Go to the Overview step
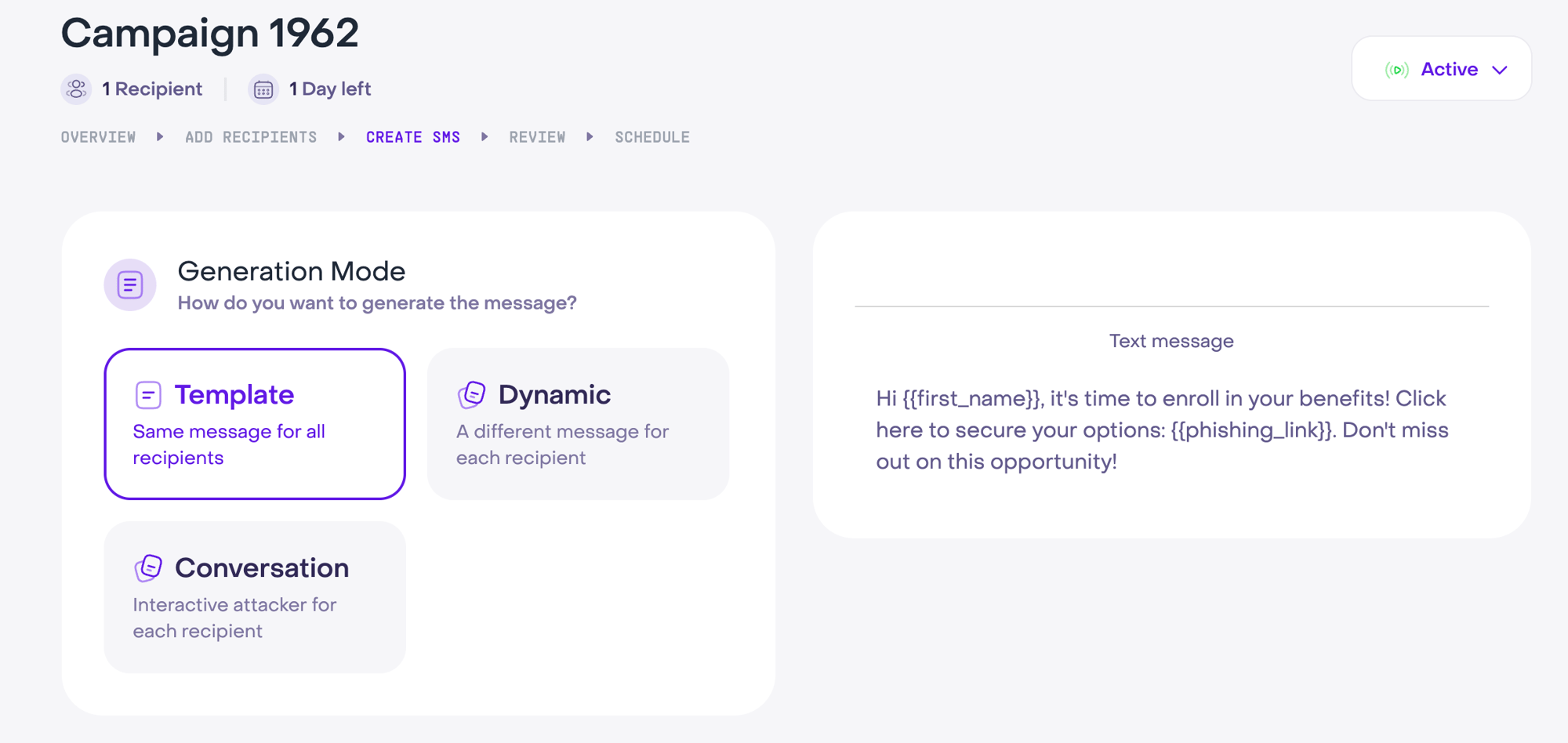The width and height of the screenshot is (1568, 743). point(99,137)
